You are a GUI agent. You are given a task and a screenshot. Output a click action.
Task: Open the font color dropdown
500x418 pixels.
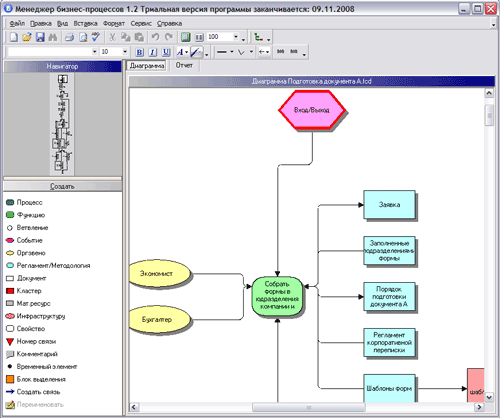(187, 52)
